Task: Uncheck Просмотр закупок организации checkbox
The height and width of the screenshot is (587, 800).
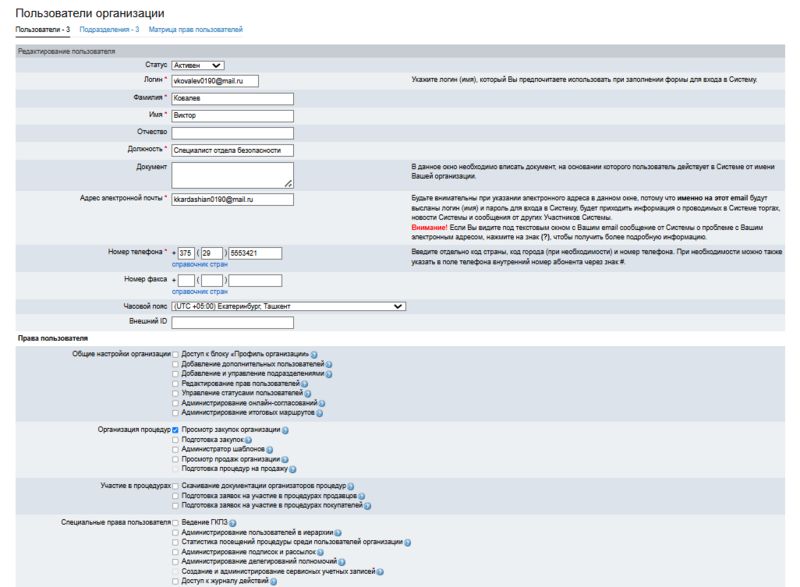Action: [176, 430]
